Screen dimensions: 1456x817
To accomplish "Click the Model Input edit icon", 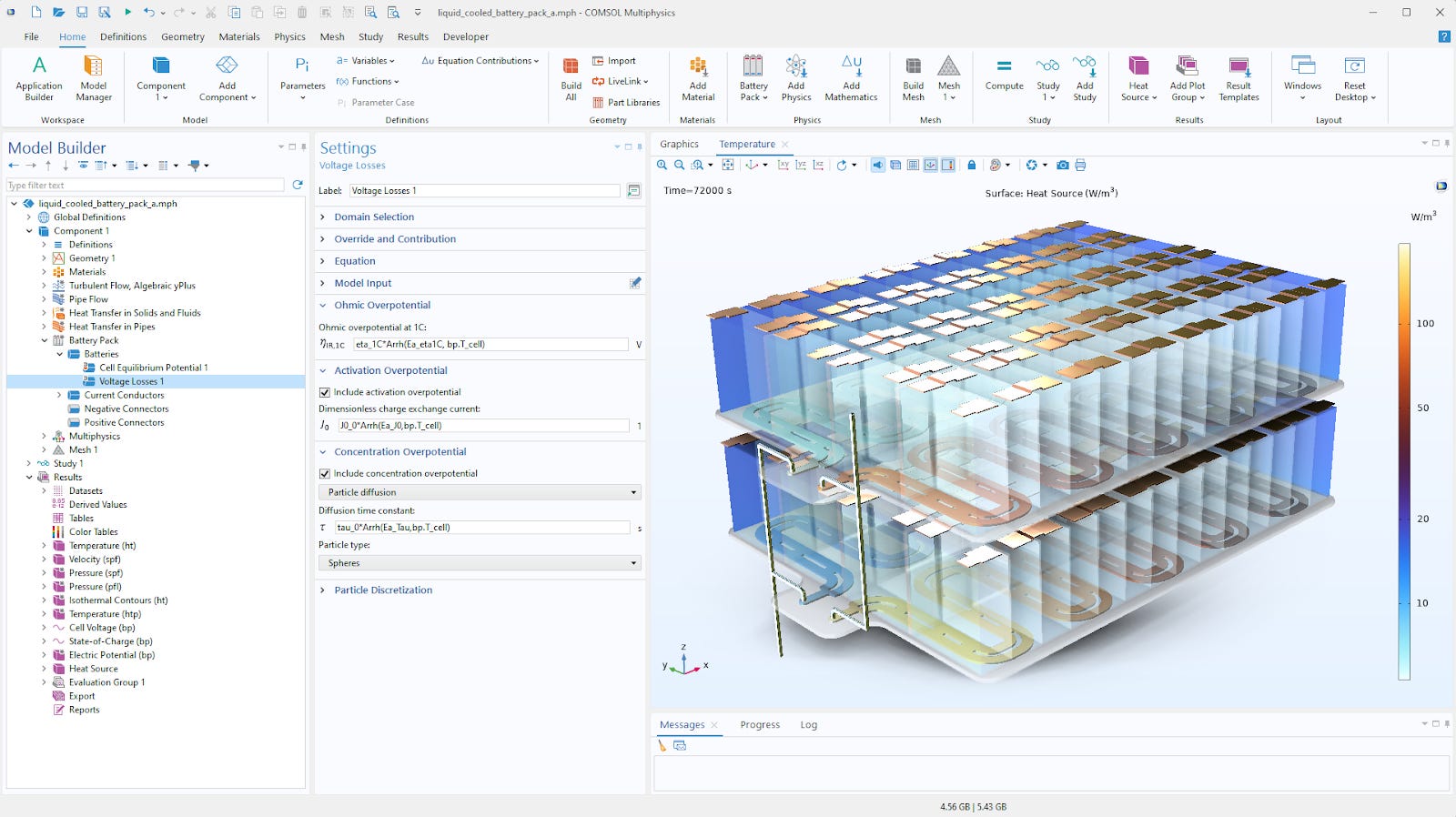I will click(x=635, y=283).
